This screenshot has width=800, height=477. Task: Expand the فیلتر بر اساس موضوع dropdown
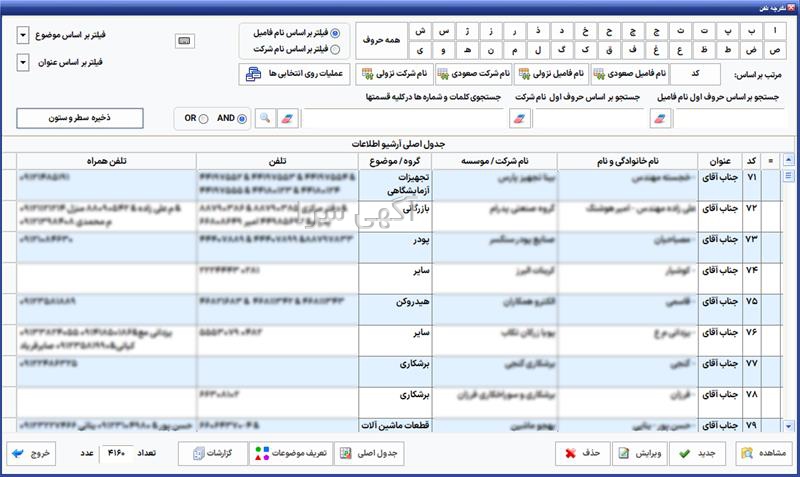click(x=23, y=35)
